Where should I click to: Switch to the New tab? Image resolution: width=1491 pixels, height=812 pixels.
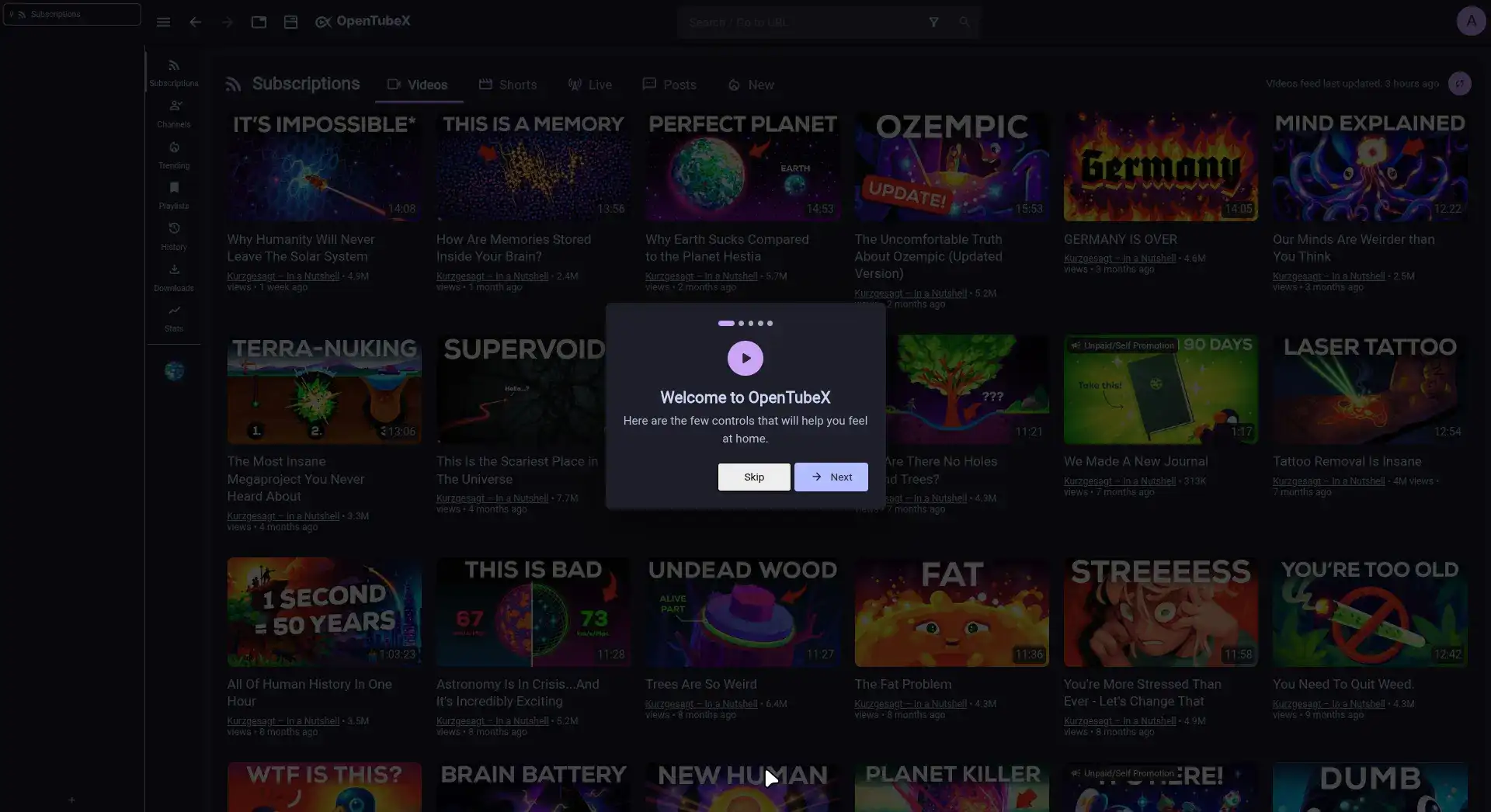click(751, 85)
